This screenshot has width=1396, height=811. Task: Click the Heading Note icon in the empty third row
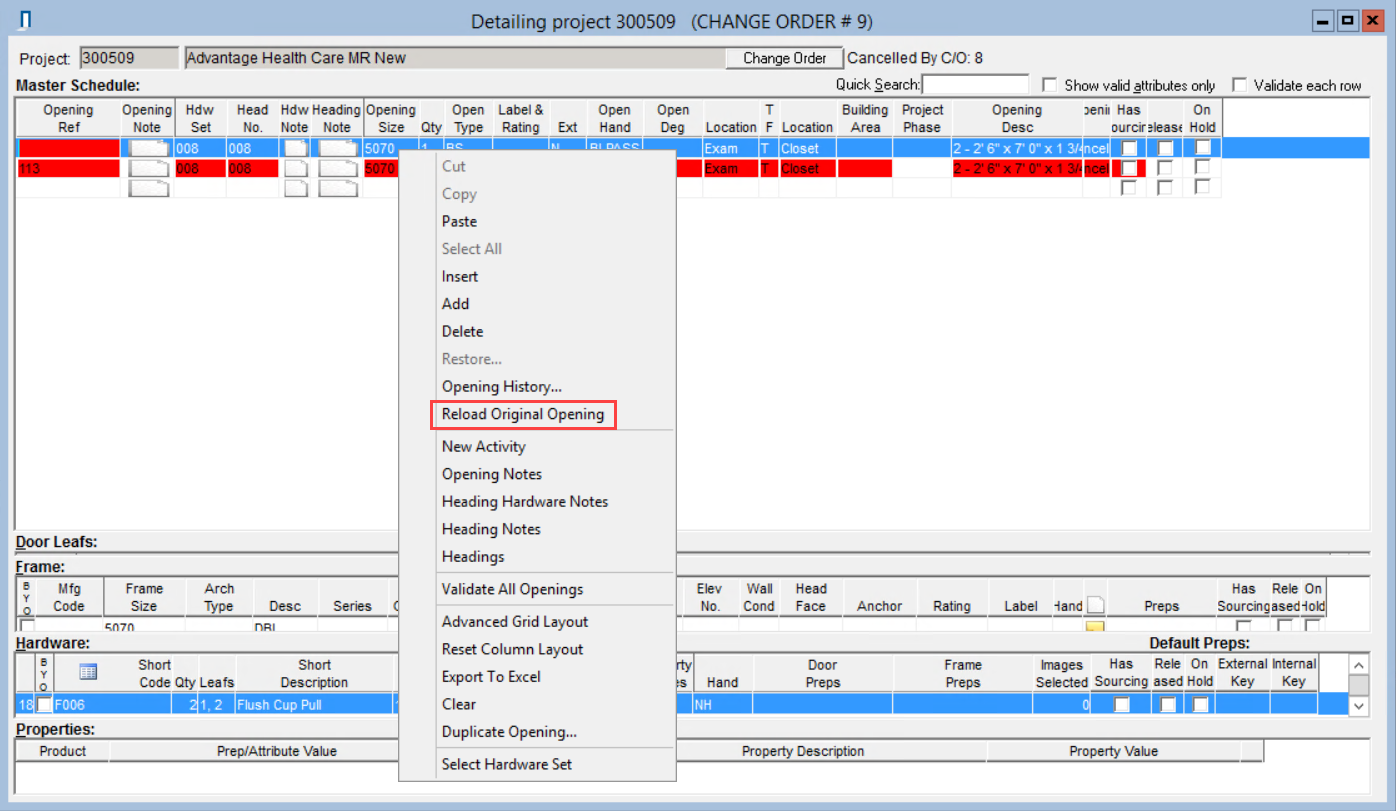337,187
